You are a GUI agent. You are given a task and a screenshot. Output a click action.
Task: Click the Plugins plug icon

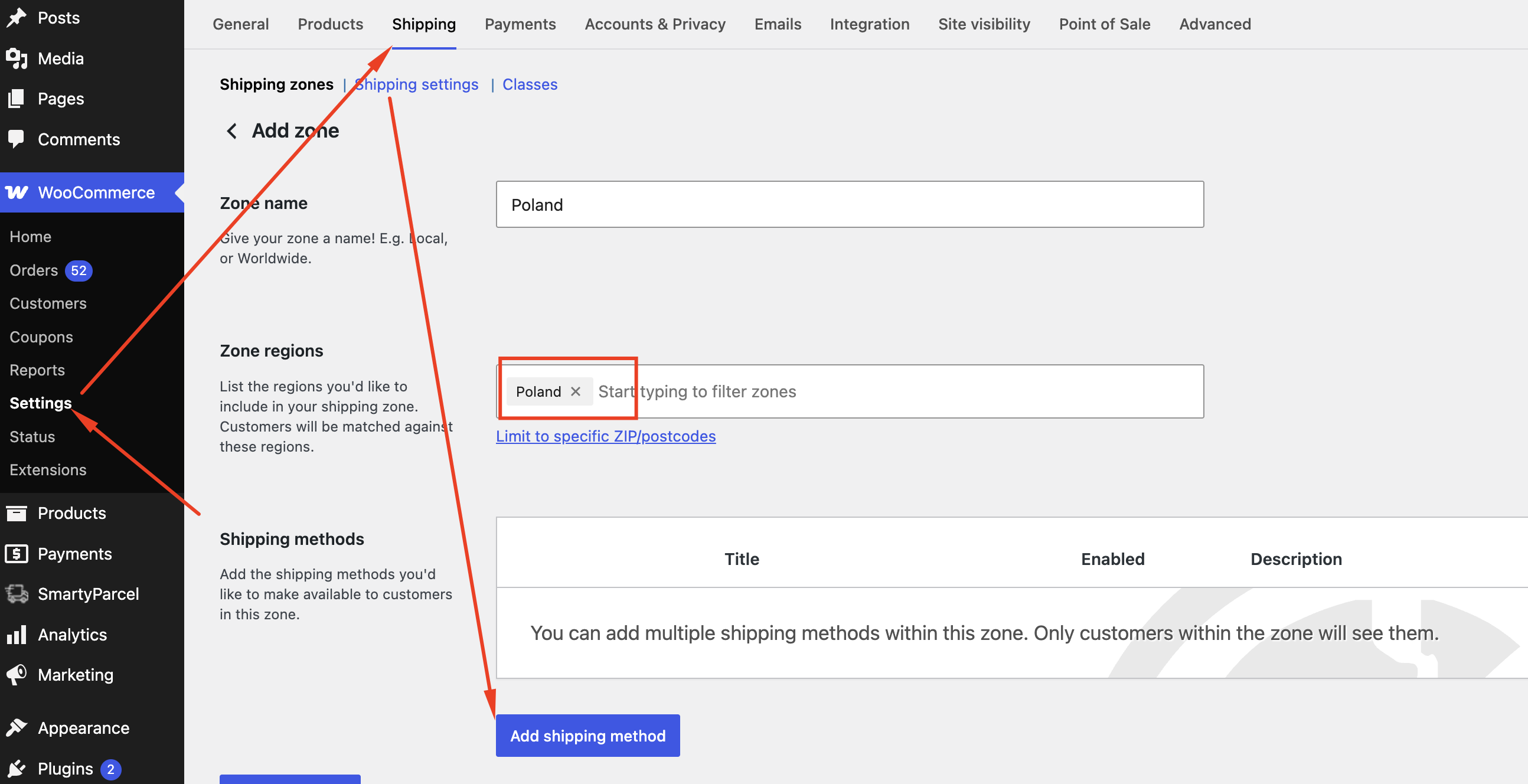click(17, 768)
